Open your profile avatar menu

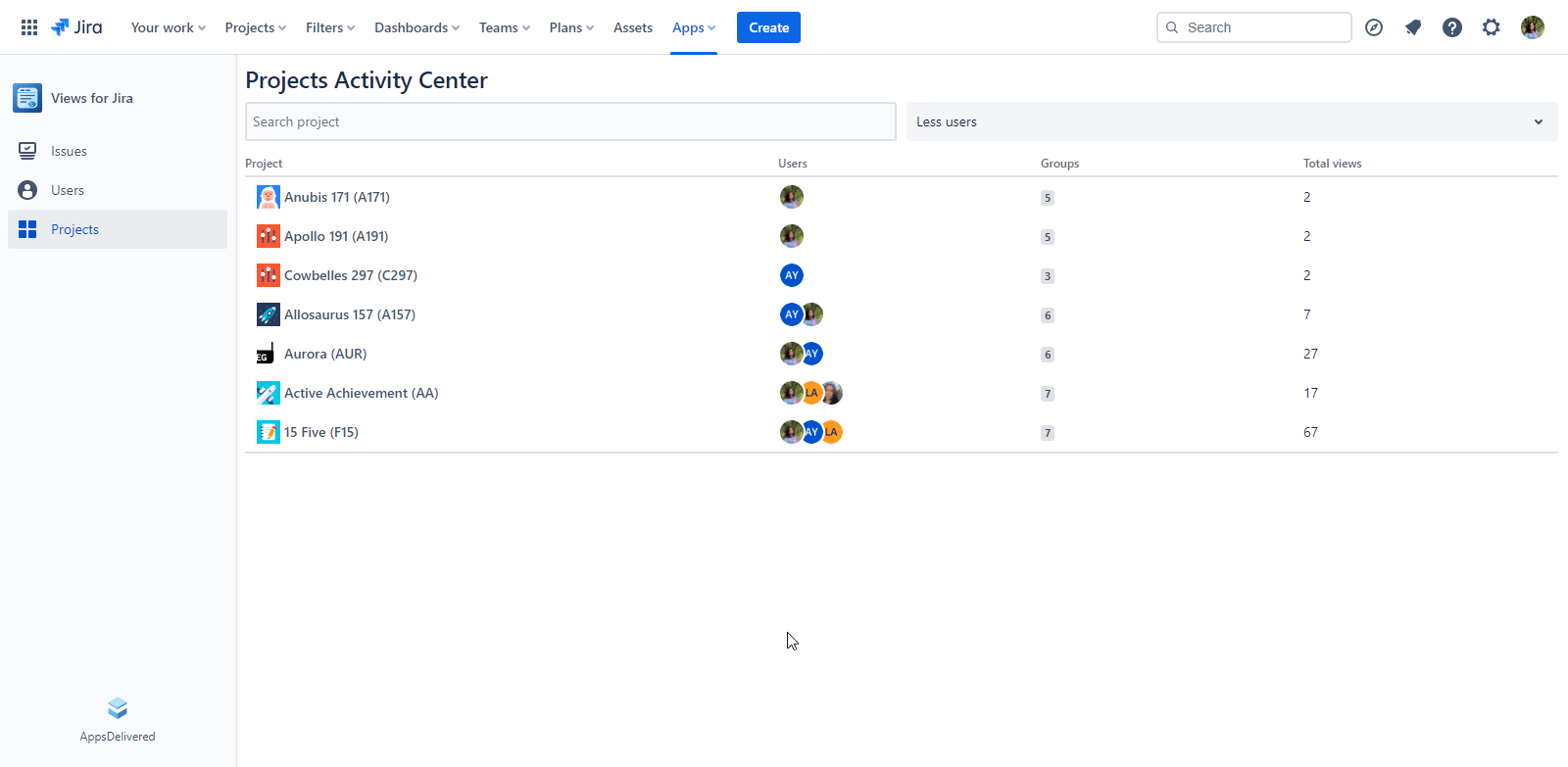tap(1532, 27)
